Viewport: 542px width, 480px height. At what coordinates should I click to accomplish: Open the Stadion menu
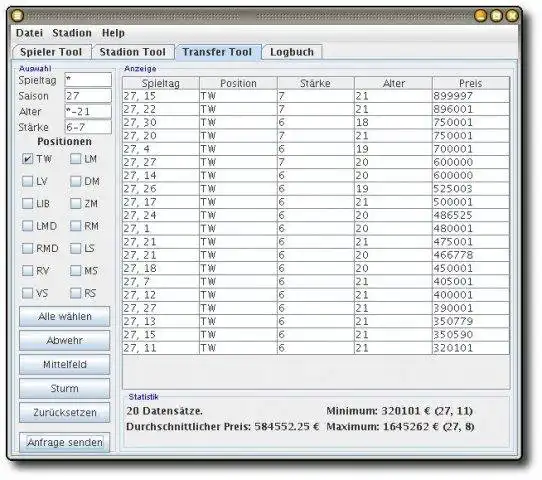tap(72, 33)
